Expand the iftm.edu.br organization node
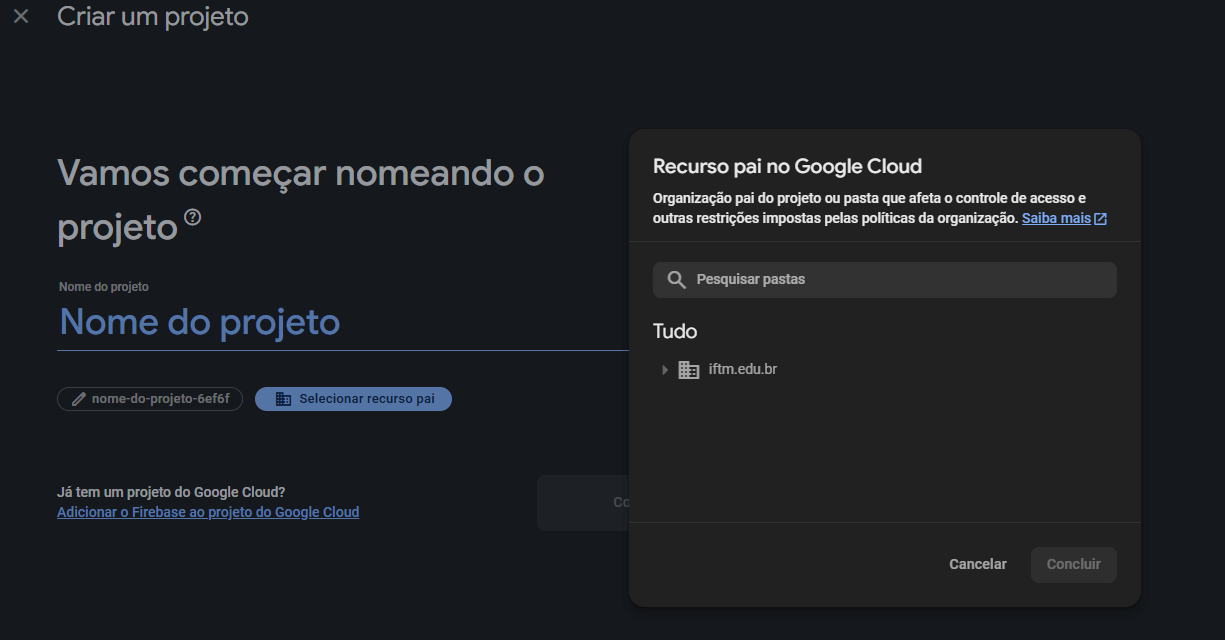The image size is (1225, 640). click(x=664, y=370)
